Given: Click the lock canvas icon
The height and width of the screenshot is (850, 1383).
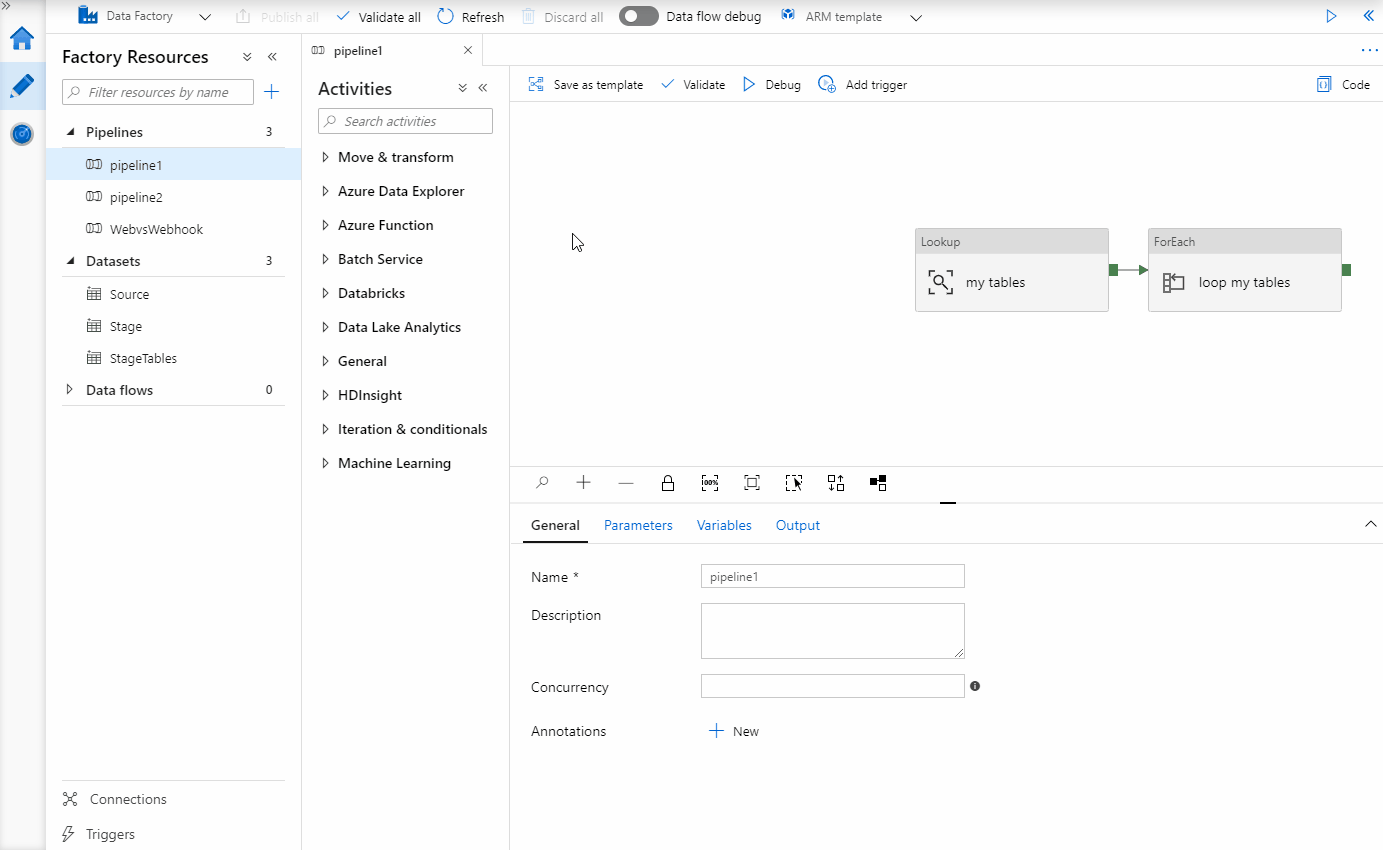Looking at the screenshot, I should (668, 483).
